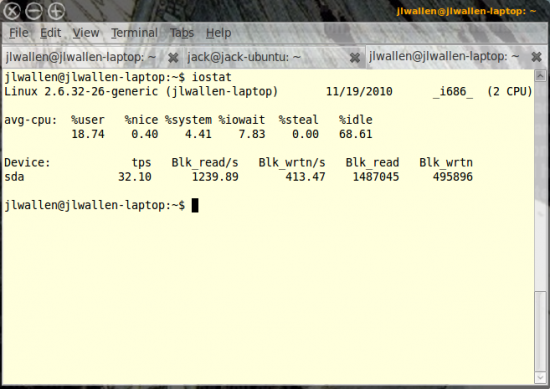Click the sda device name
The height and width of the screenshot is (389, 550).
click(x=14, y=177)
